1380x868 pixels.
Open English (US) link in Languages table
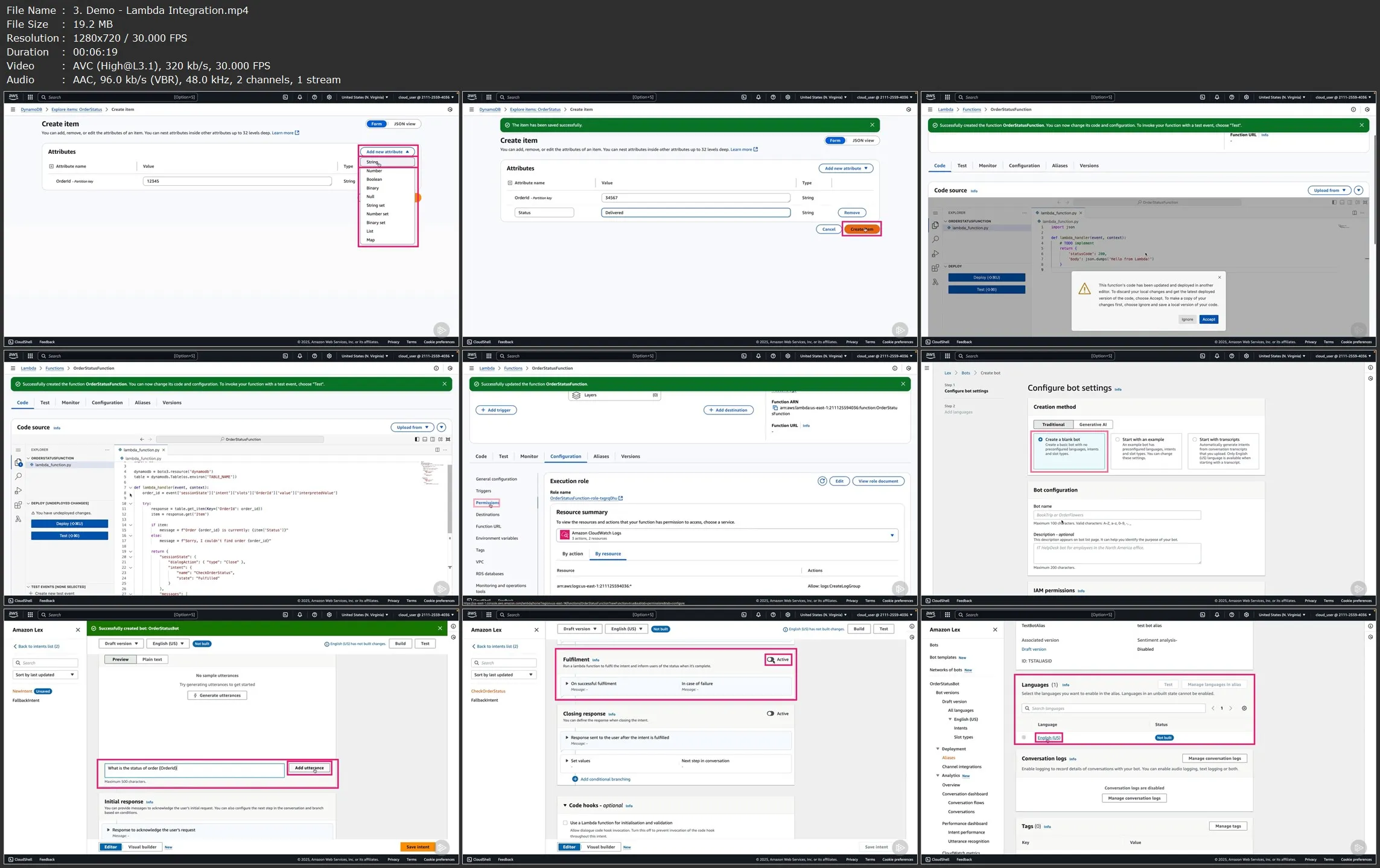click(1049, 738)
